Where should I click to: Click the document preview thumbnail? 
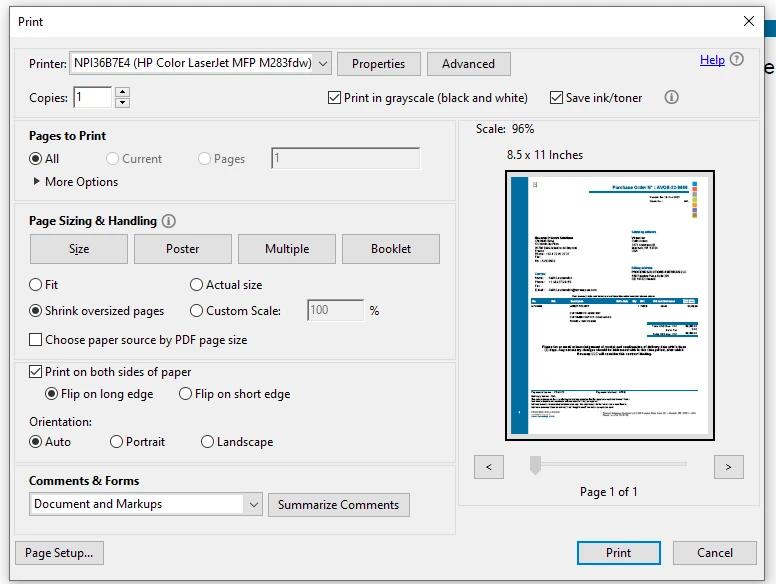tap(610, 305)
